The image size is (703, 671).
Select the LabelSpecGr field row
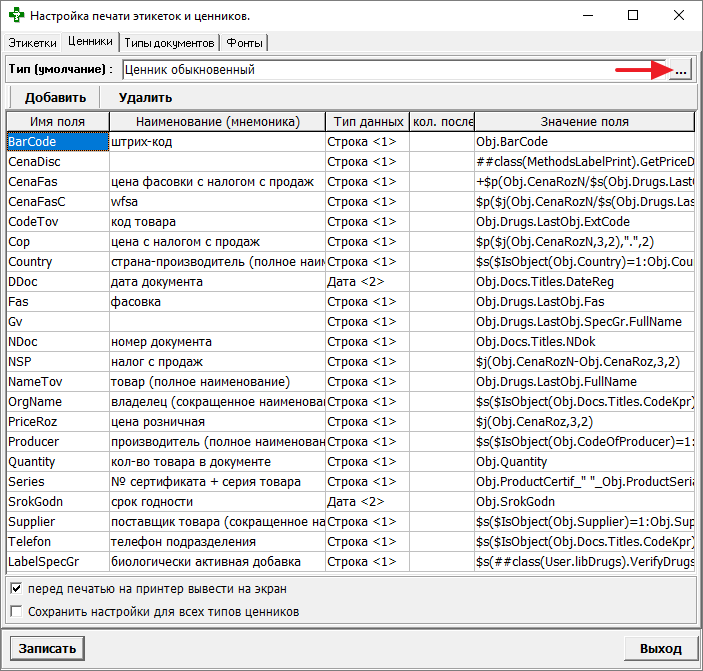pos(56,562)
